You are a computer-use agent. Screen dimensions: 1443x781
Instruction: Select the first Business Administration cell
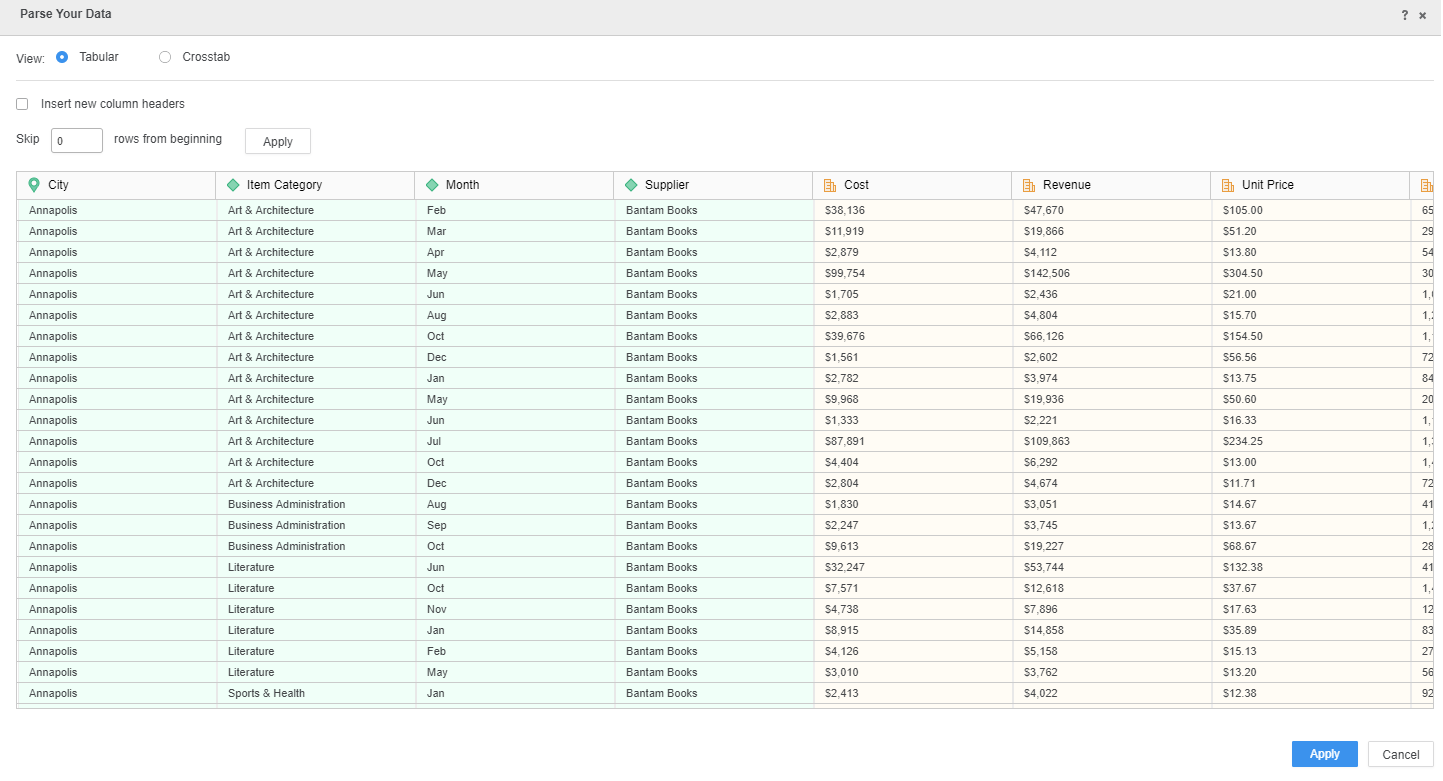coord(286,504)
